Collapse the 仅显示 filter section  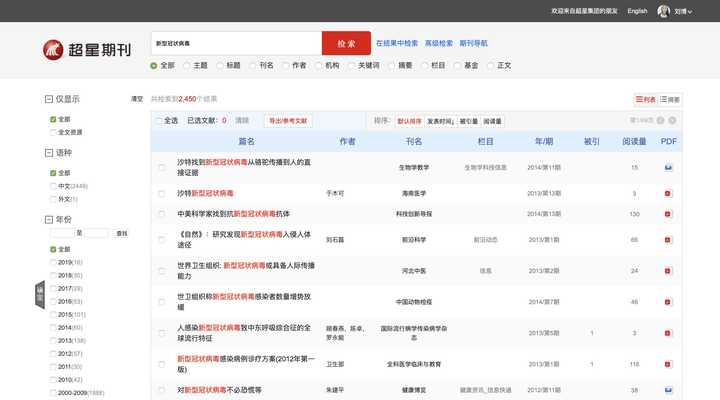click(x=49, y=99)
